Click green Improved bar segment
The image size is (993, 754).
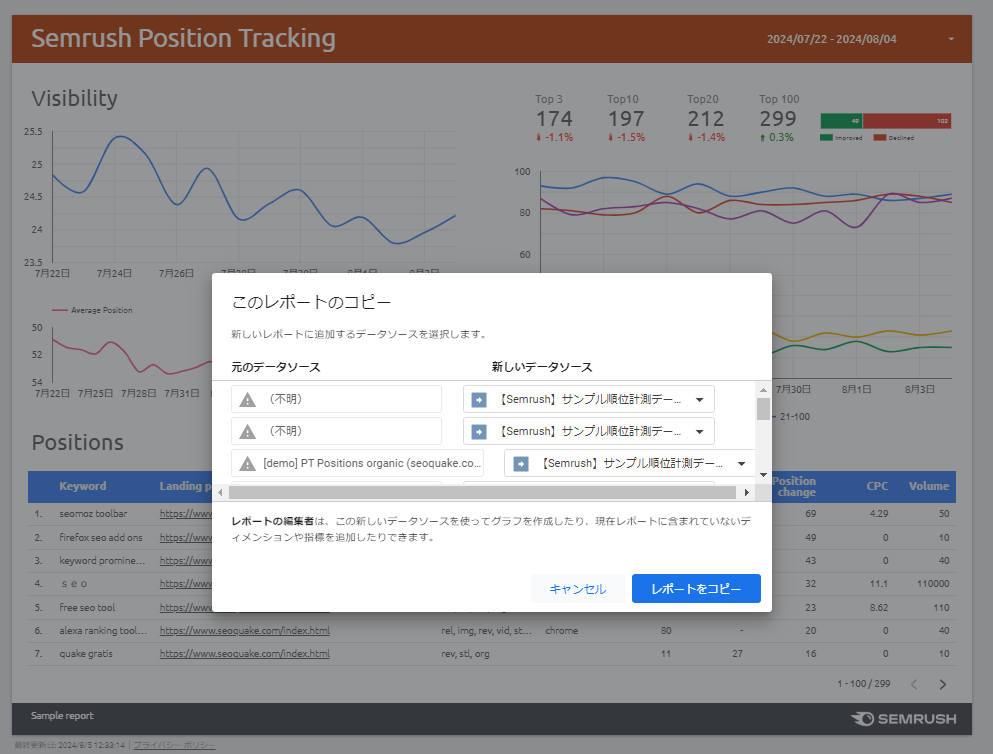(x=841, y=121)
